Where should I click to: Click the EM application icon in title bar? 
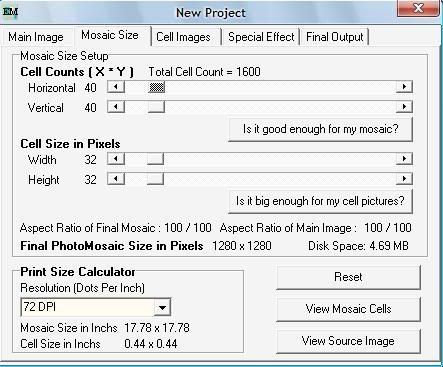pos(10,12)
